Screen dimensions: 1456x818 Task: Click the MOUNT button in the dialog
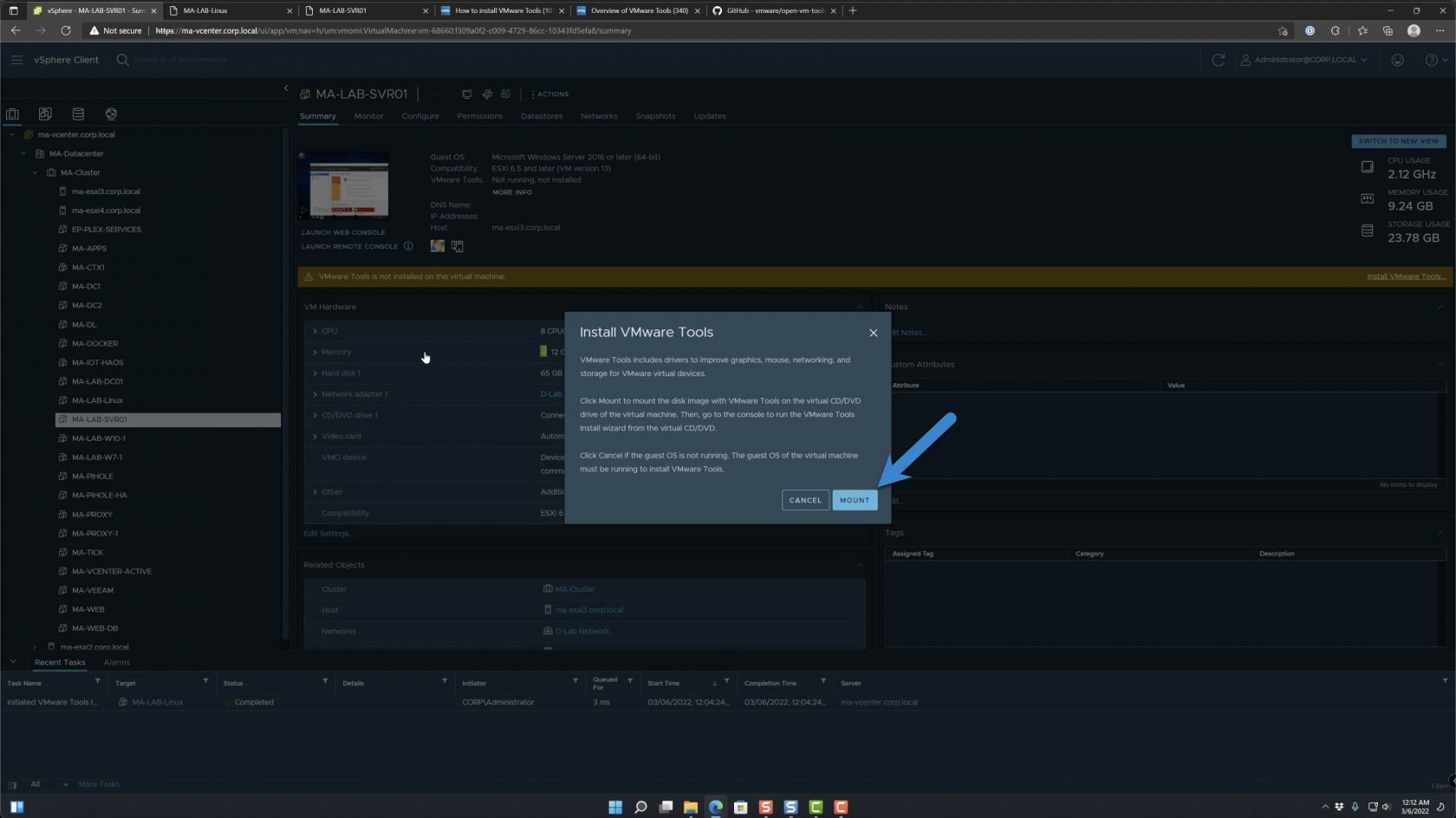click(x=855, y=500)
